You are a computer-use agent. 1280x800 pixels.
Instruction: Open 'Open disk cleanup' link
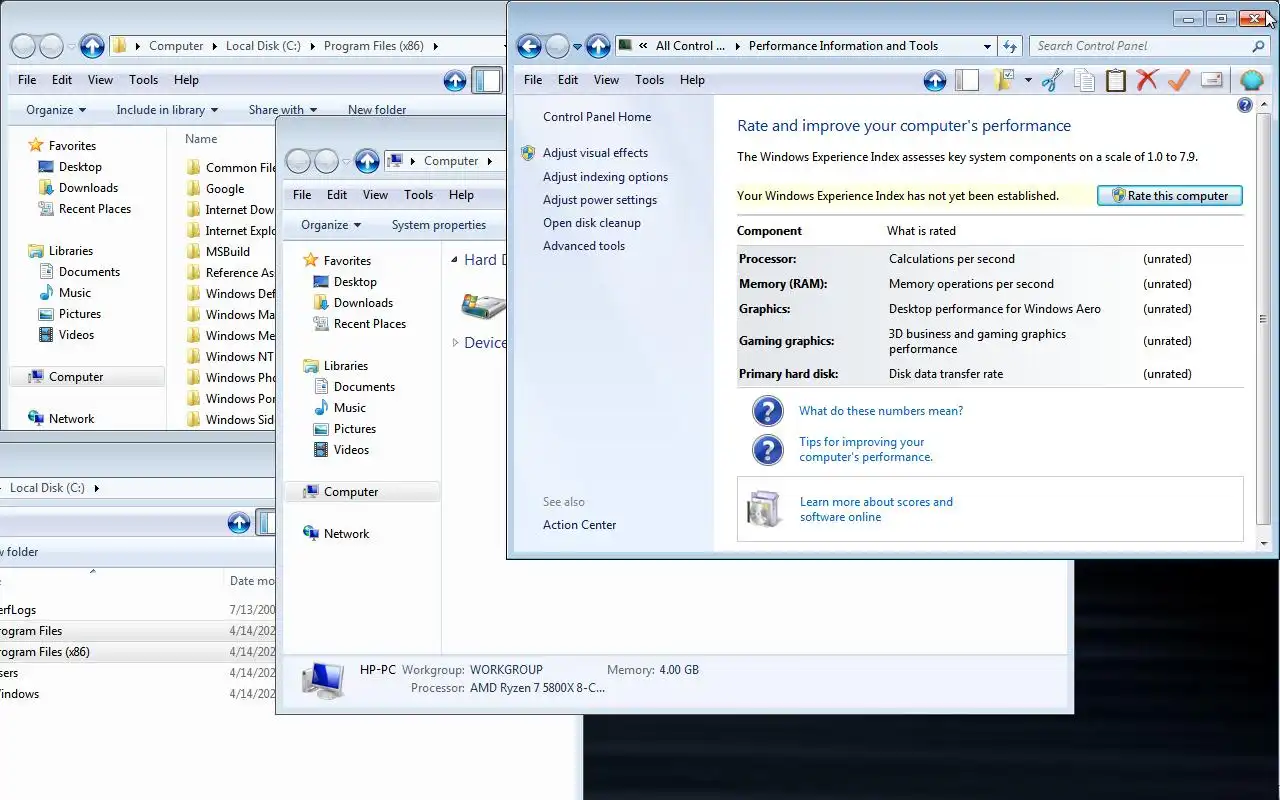[x=592, y=223]
